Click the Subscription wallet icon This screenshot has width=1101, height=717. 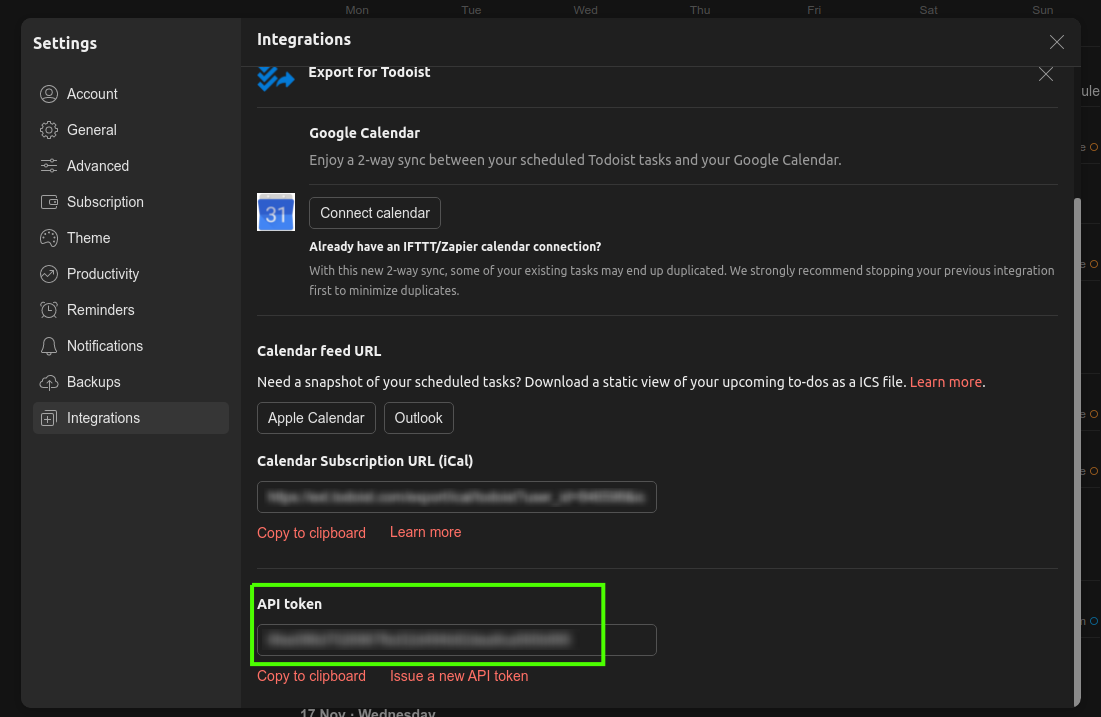[48, 202]
